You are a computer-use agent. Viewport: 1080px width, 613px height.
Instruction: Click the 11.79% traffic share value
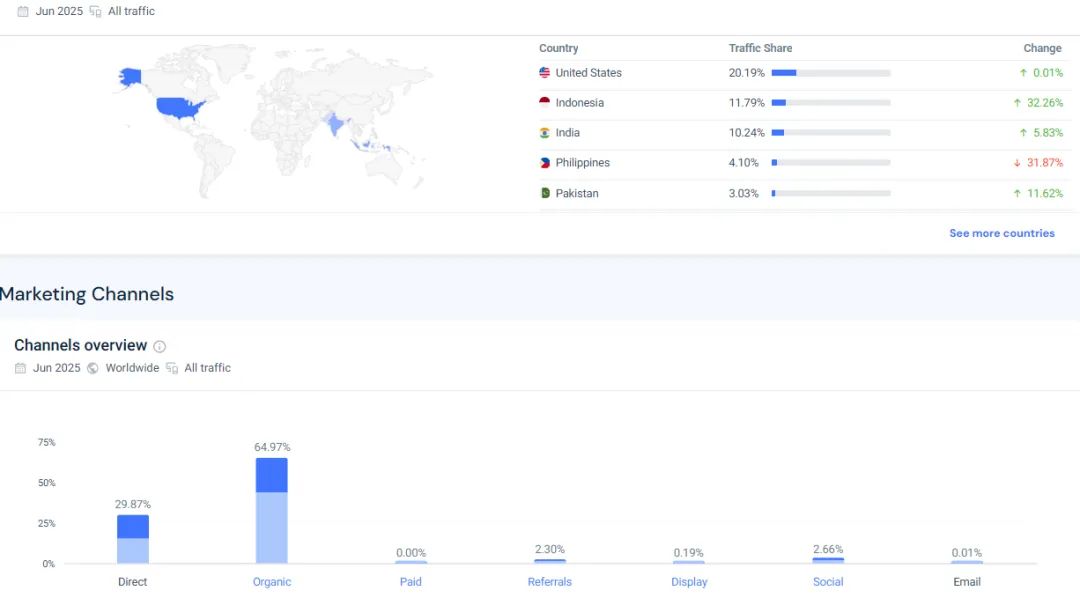pos(747,103)
